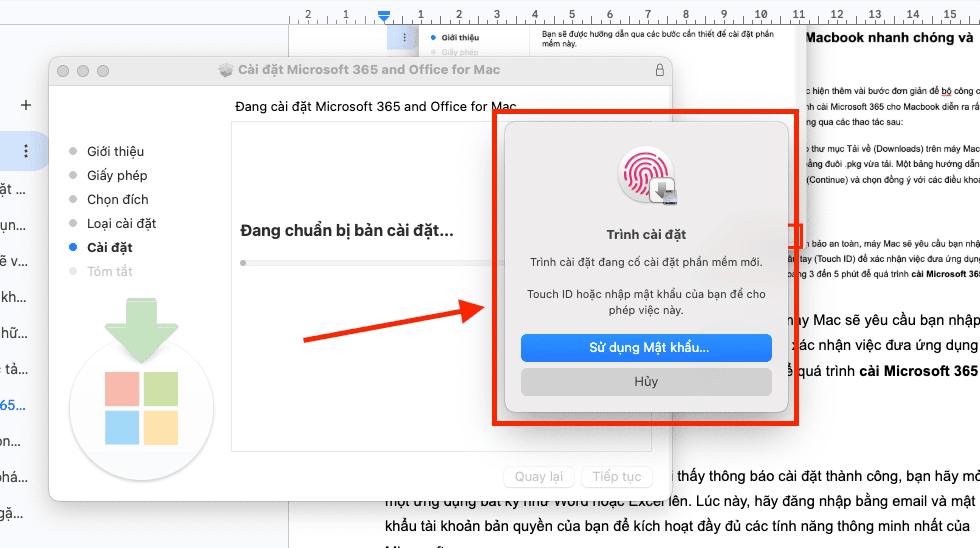This screenshot has height=548, width=980.
Task: Click the ruler mark labeled 10
Action: [x=761, y=14]
